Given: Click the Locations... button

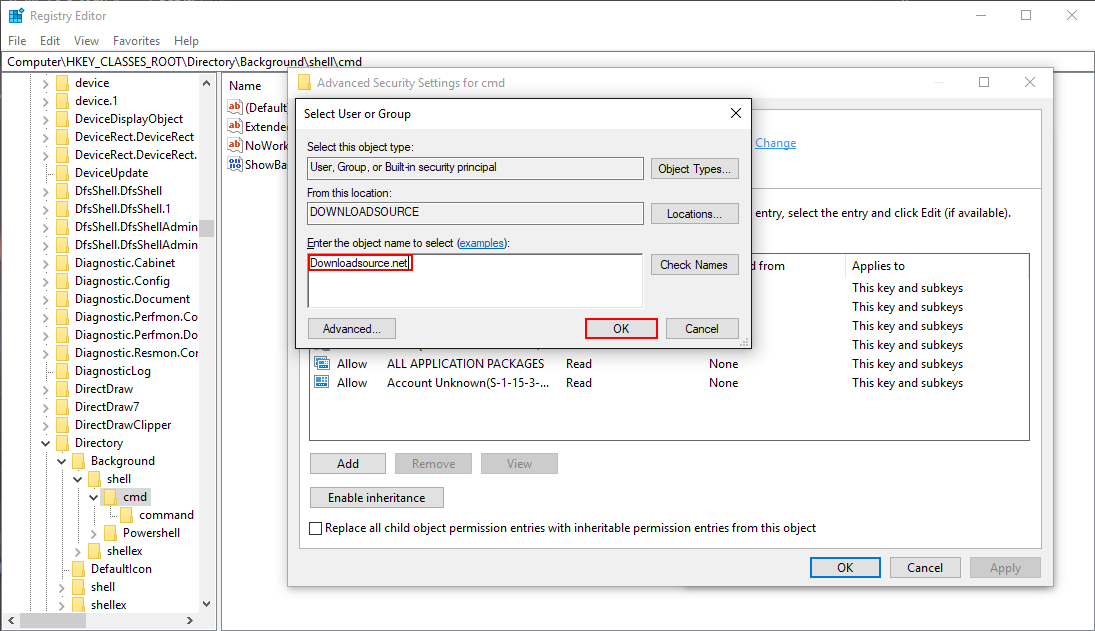Looking at the screenshot, I should click(694, 214).
